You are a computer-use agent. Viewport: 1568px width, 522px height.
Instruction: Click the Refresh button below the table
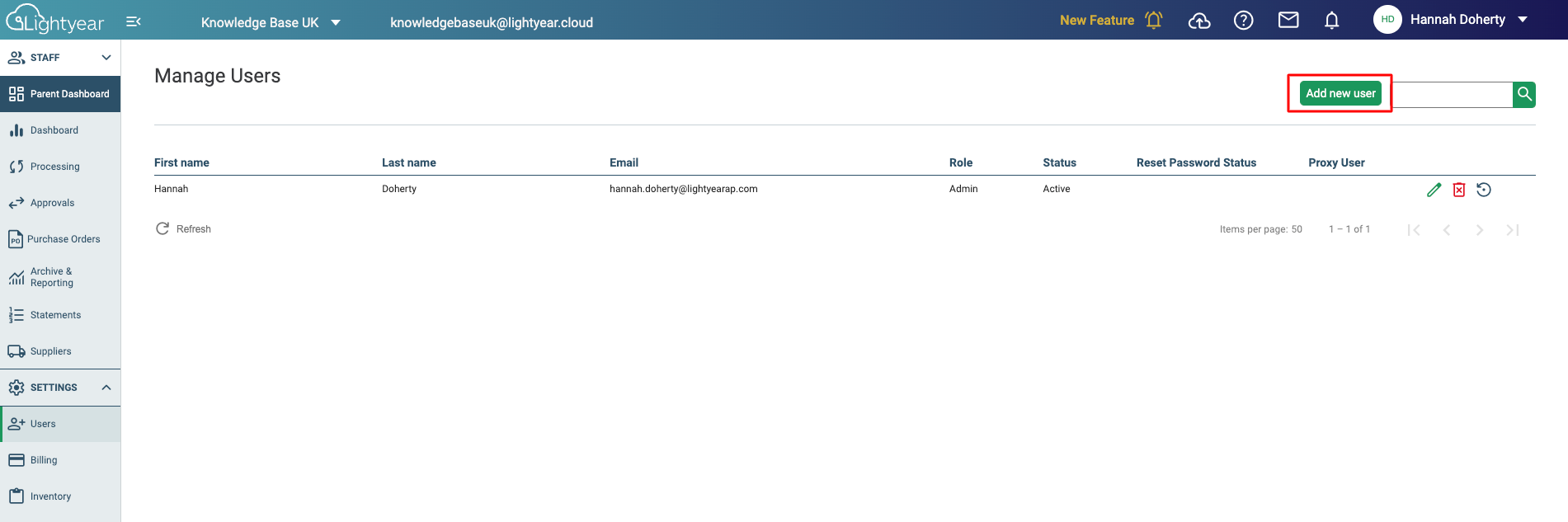coord(183,228)
